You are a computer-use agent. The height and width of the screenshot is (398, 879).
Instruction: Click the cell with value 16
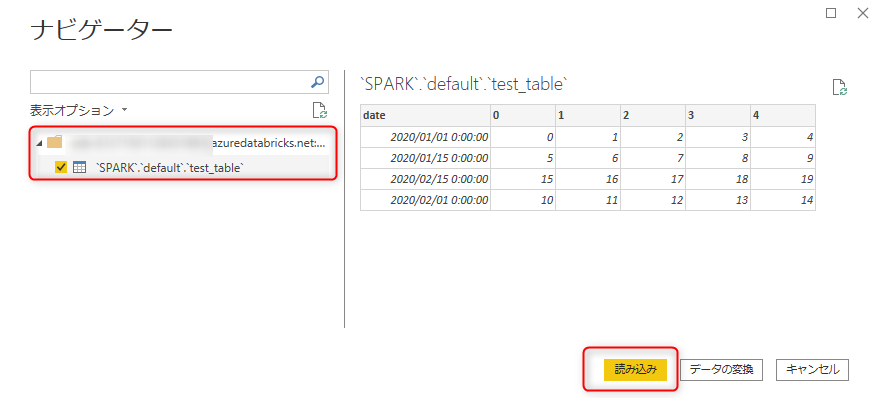(x=587, y=179)
